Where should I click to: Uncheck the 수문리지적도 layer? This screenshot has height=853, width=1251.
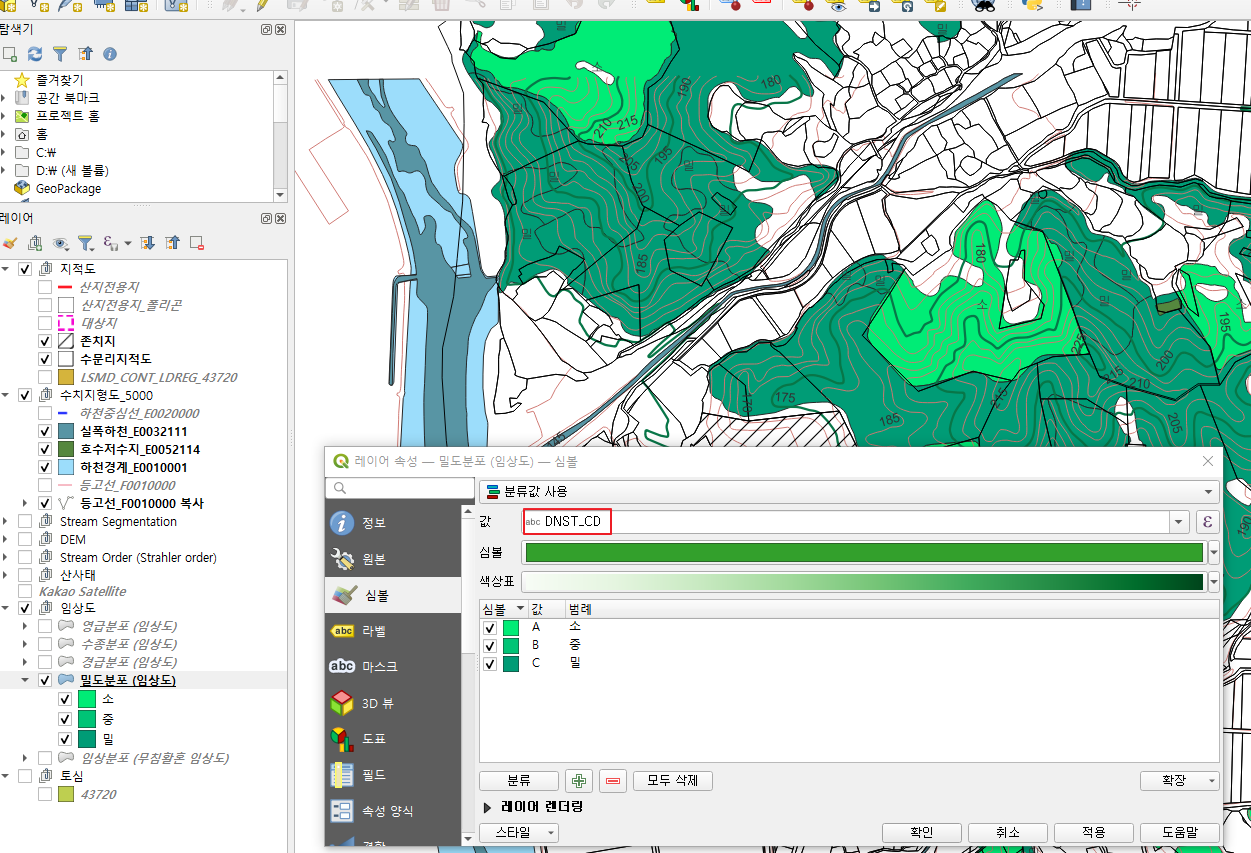click(x=44, y=359)
